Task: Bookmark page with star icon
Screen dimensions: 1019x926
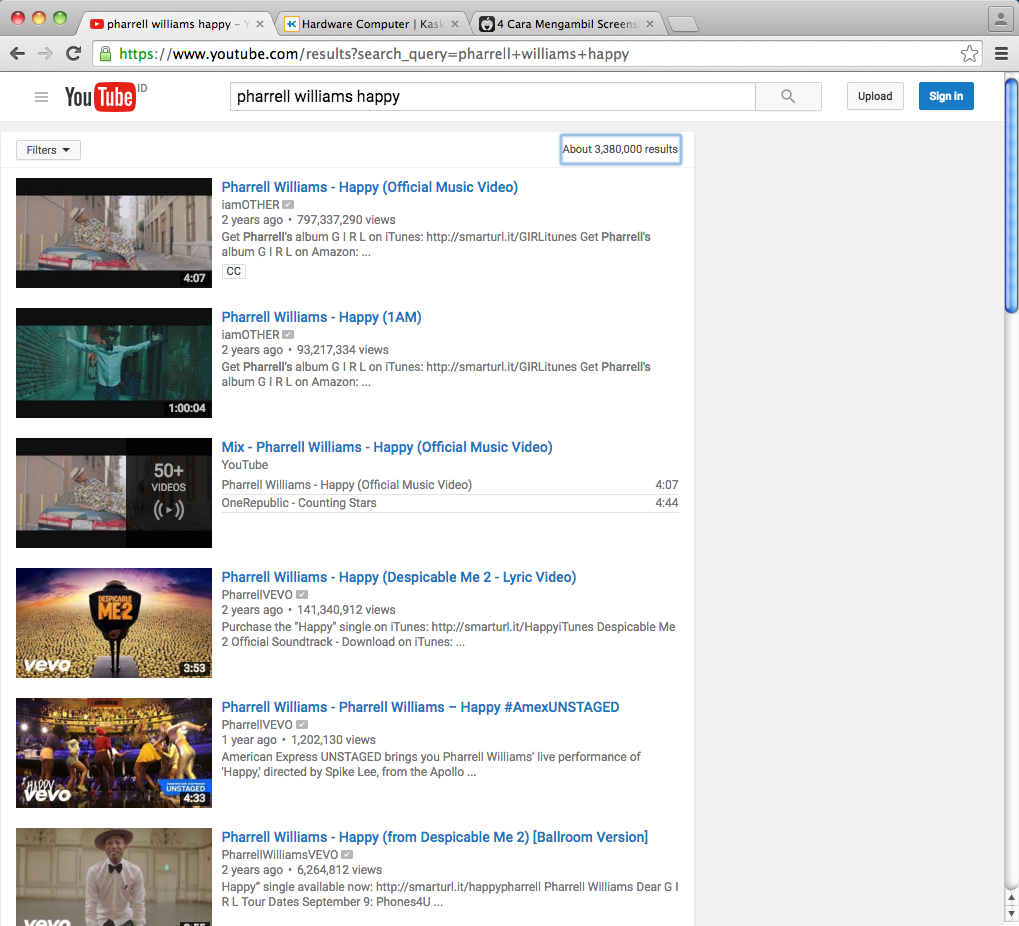Action: point(969,54)
